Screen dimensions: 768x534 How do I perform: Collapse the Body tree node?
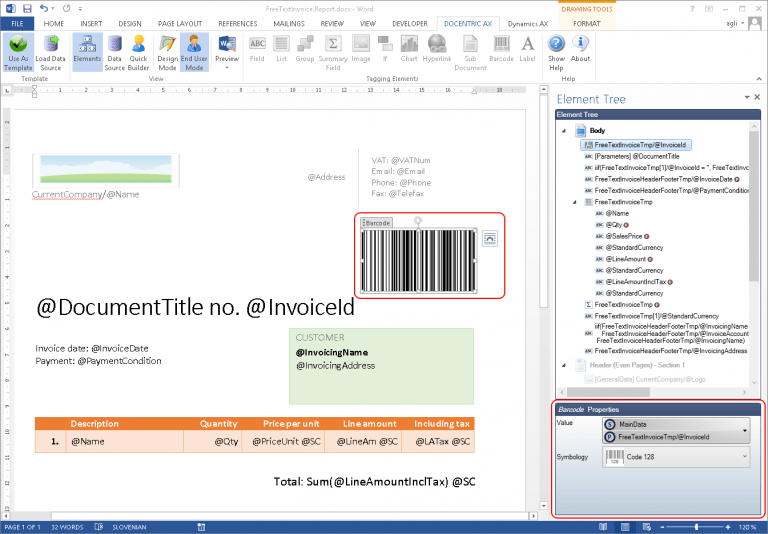tap(564, 131)
